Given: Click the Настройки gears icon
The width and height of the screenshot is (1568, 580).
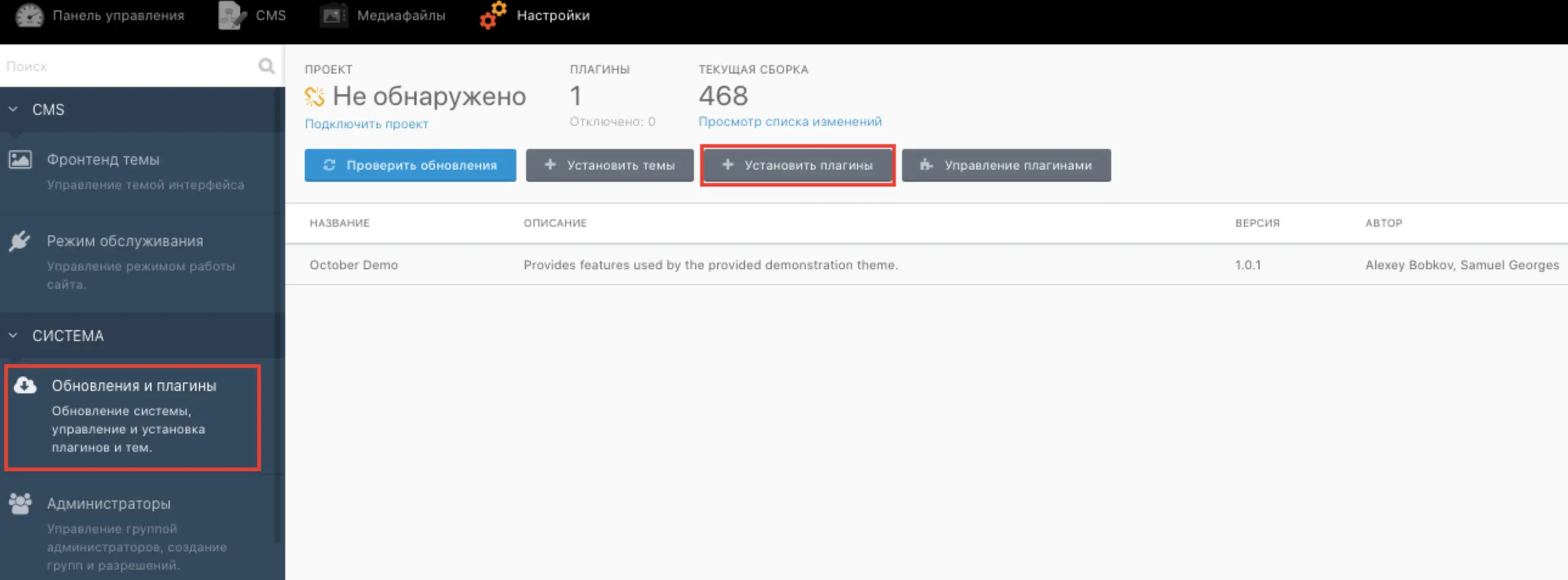Looking at the screenshot, I should pos(493,15).
